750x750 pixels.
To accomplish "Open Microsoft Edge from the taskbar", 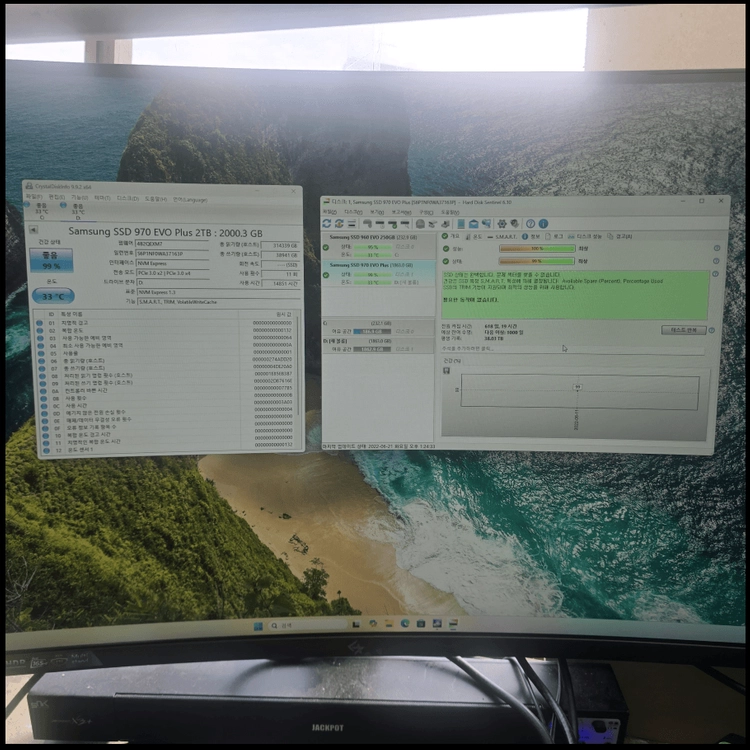I will [405, 623].
